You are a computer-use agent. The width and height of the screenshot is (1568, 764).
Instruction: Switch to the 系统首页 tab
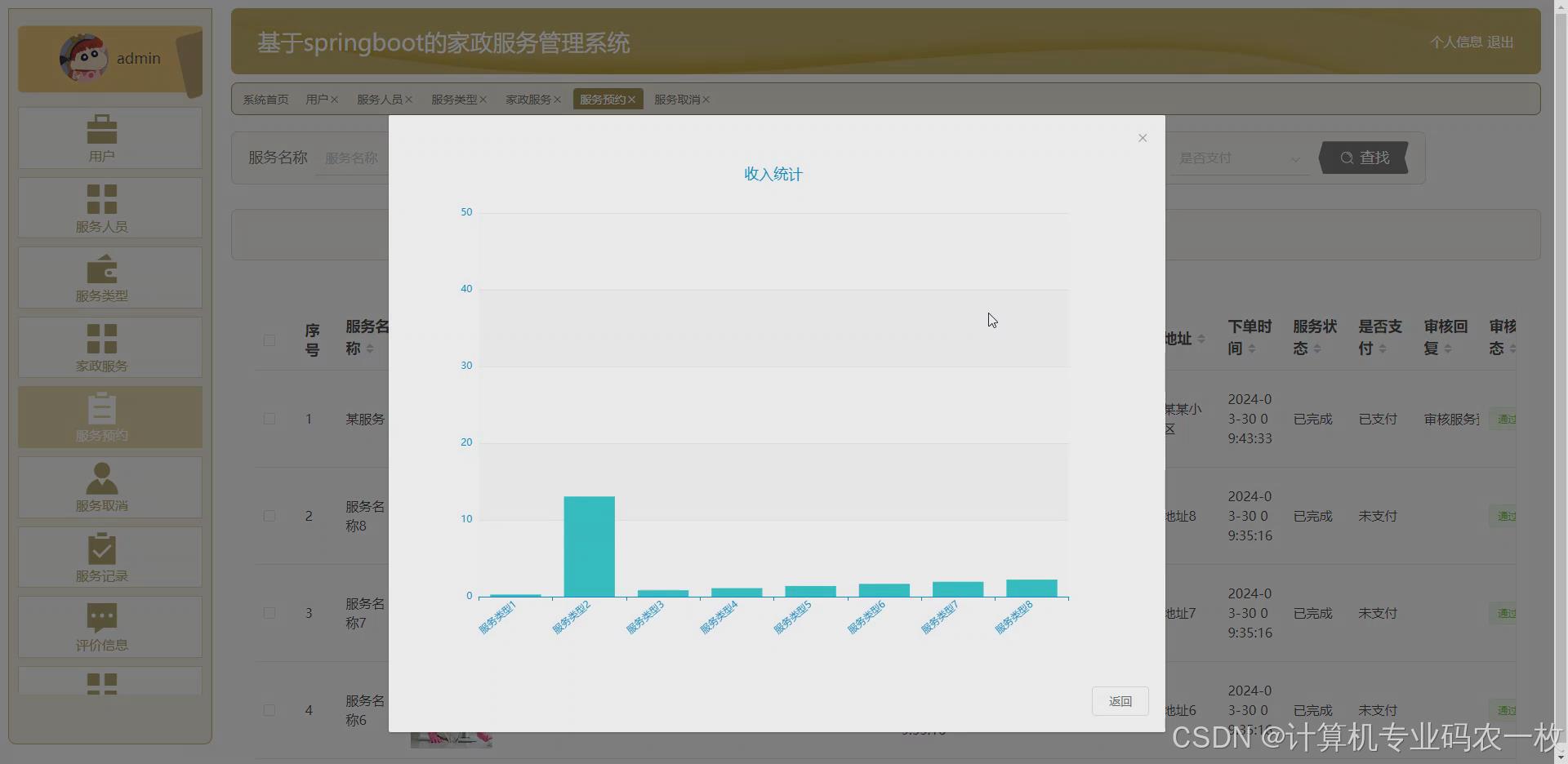point(265,99)
